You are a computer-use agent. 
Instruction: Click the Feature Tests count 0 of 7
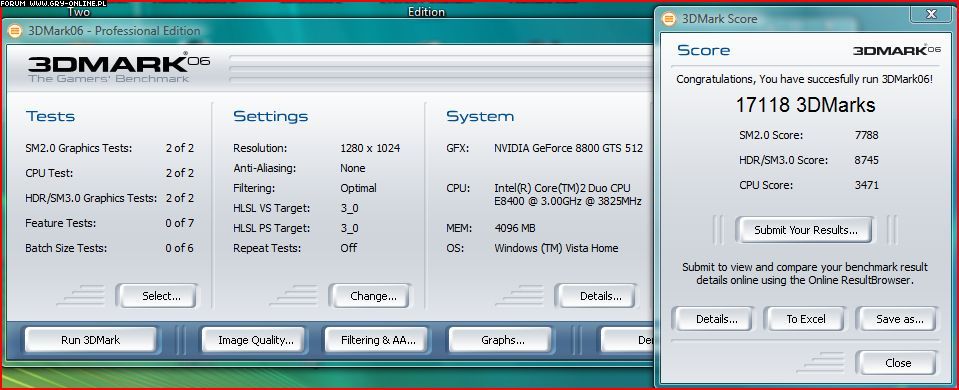[x=179, y=223]
